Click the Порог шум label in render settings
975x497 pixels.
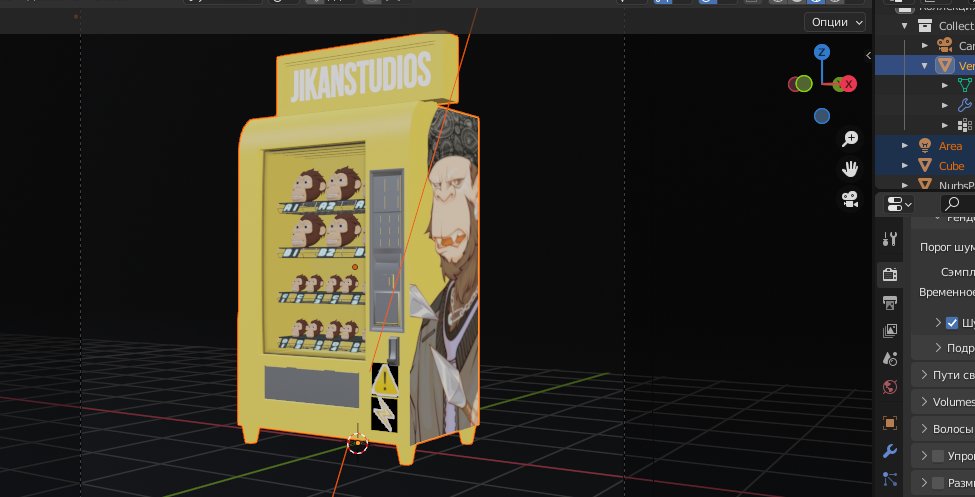(x=947, y=247)
